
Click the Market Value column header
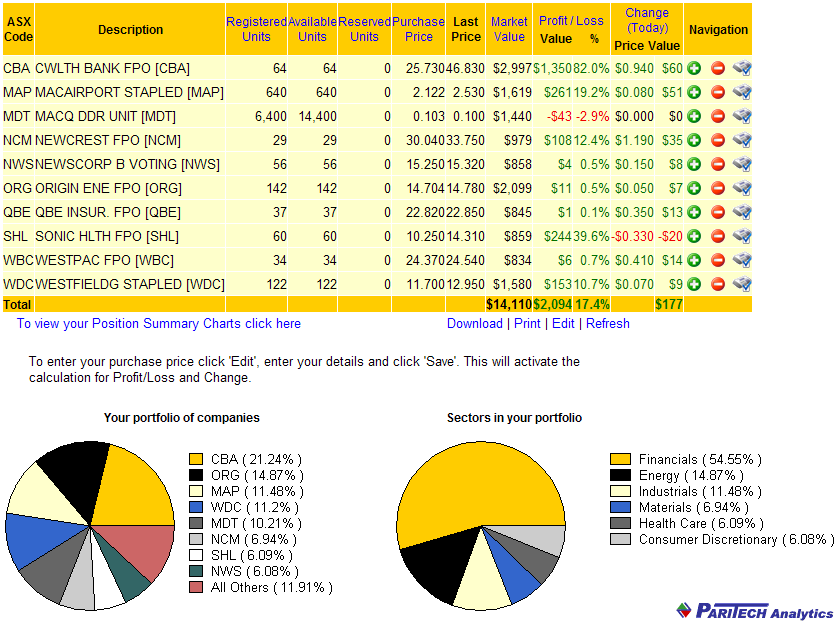[509, 29]
